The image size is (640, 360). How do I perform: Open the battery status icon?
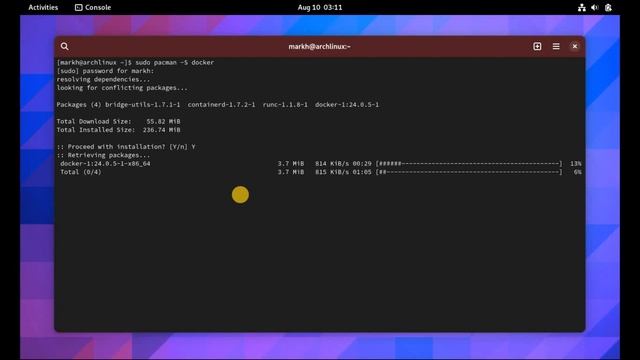[608, 7]
